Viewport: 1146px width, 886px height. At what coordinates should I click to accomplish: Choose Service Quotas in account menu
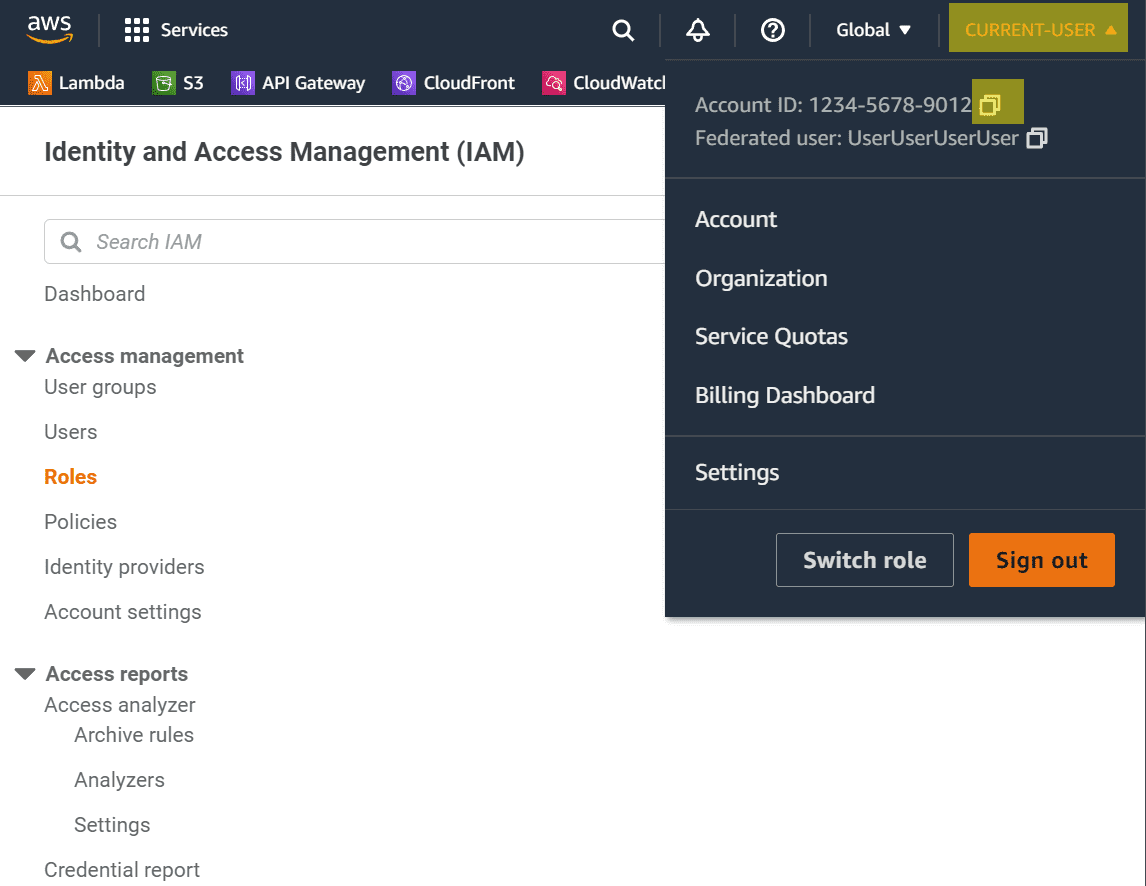(771, 337)
